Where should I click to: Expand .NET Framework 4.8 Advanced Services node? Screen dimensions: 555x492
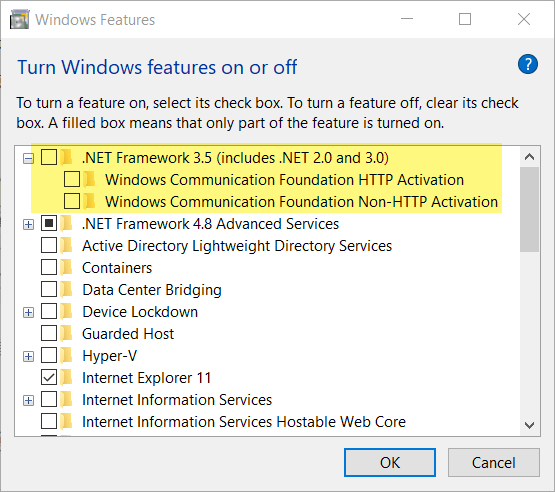[x=28, y=224]
